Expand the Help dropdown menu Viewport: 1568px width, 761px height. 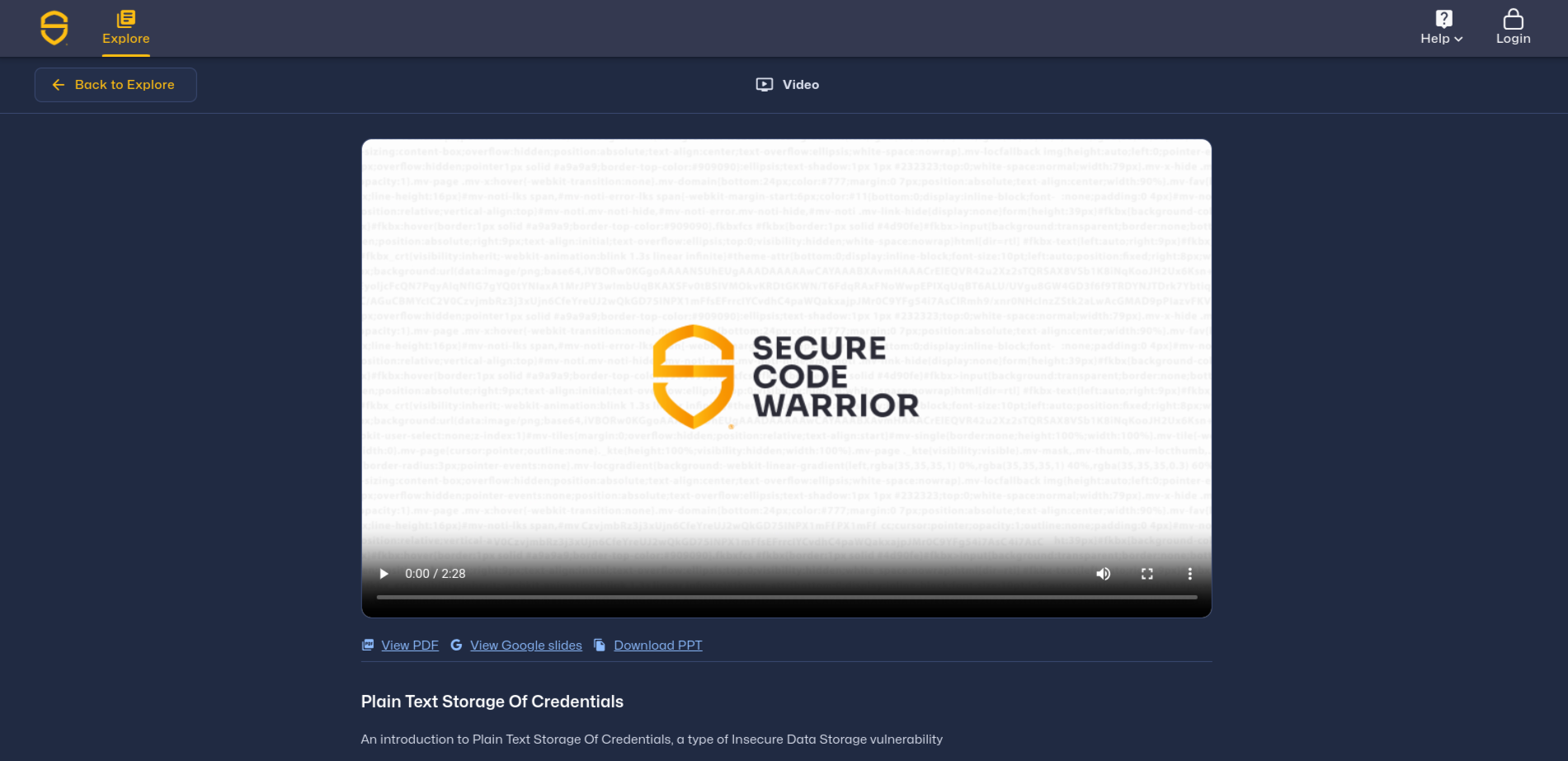1442,28
